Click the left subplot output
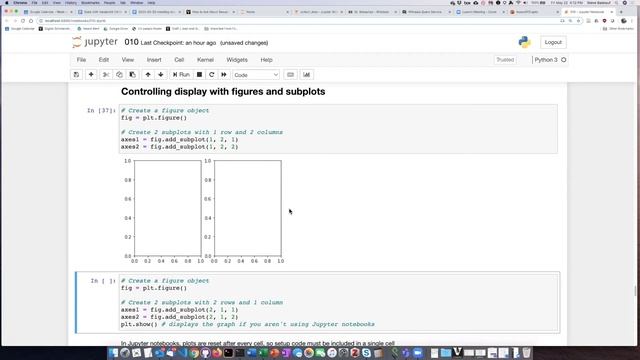 [x=167, y=208]
